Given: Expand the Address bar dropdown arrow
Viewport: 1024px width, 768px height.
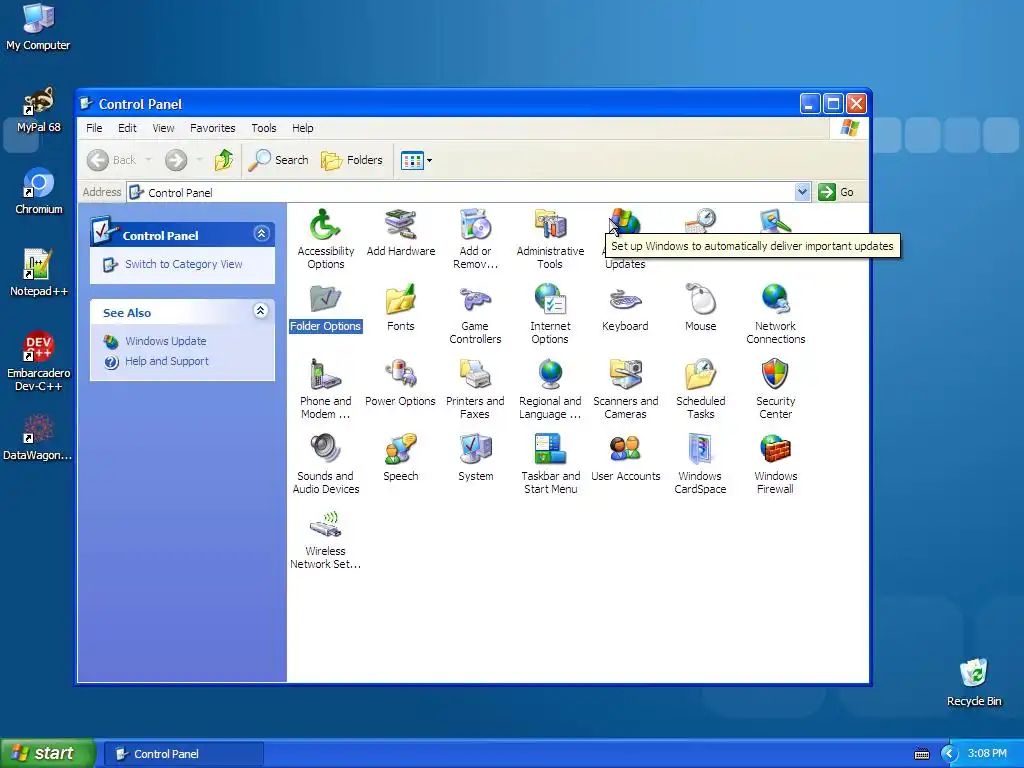Looking at the screenshot, I should click(x=802, y=192).
